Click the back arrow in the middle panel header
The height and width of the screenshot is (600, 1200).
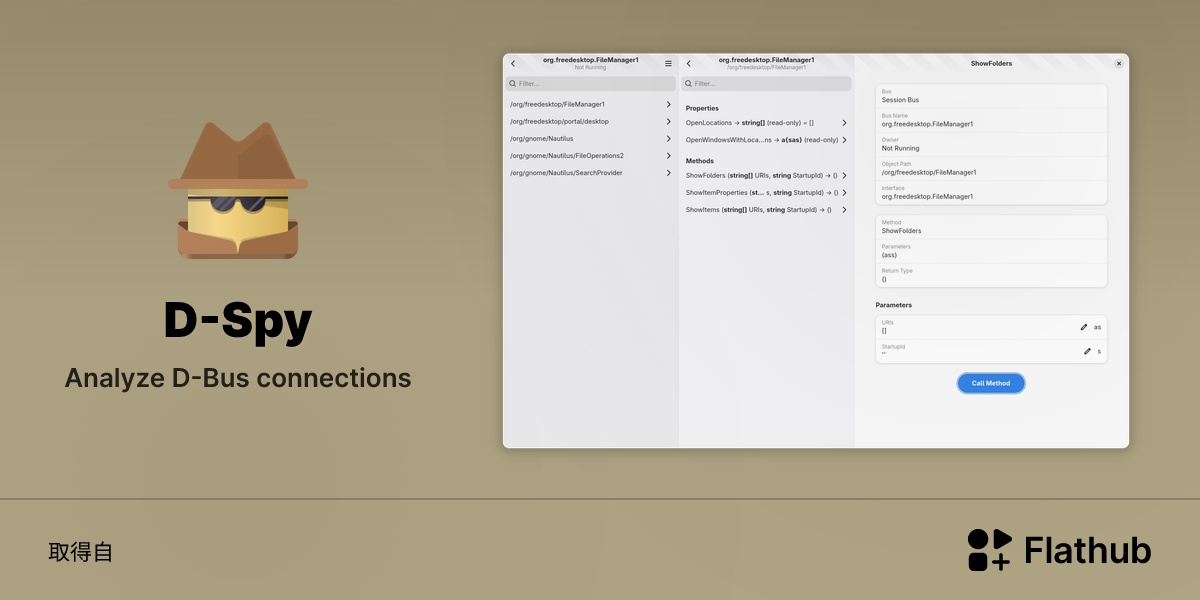(689, 64)
